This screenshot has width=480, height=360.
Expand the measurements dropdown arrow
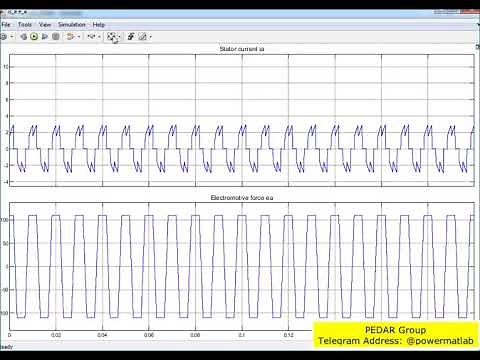(x=151, y=37)
